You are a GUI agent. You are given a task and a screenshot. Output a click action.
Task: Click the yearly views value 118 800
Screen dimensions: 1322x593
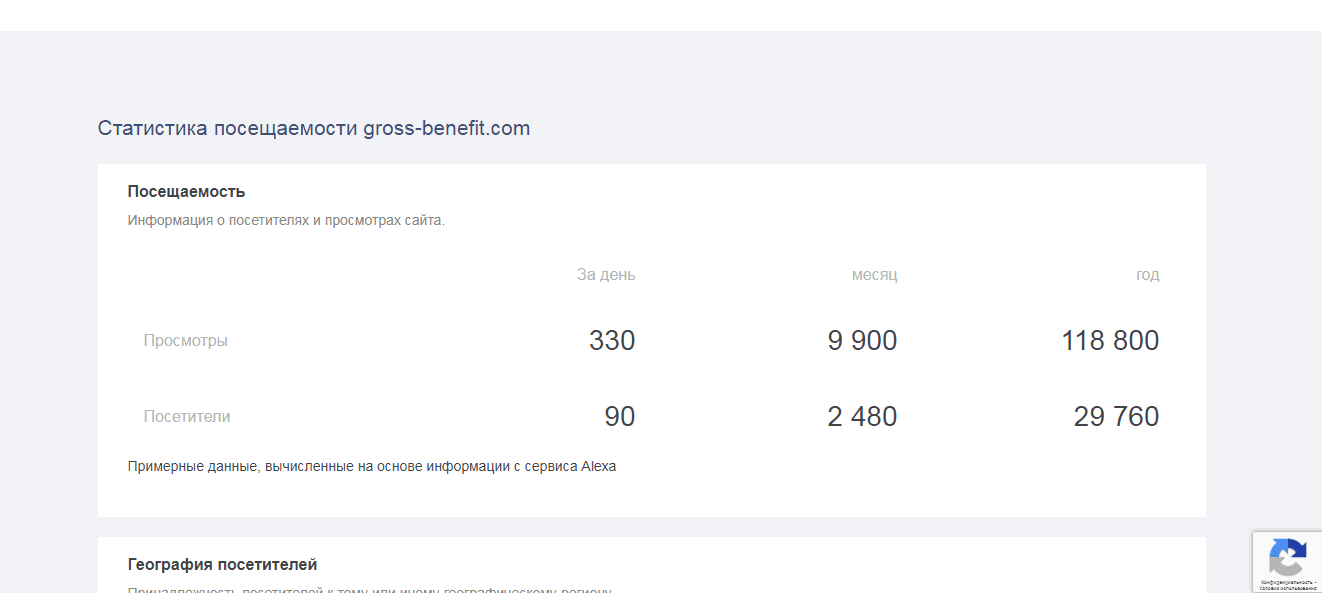pos(1110,340)
